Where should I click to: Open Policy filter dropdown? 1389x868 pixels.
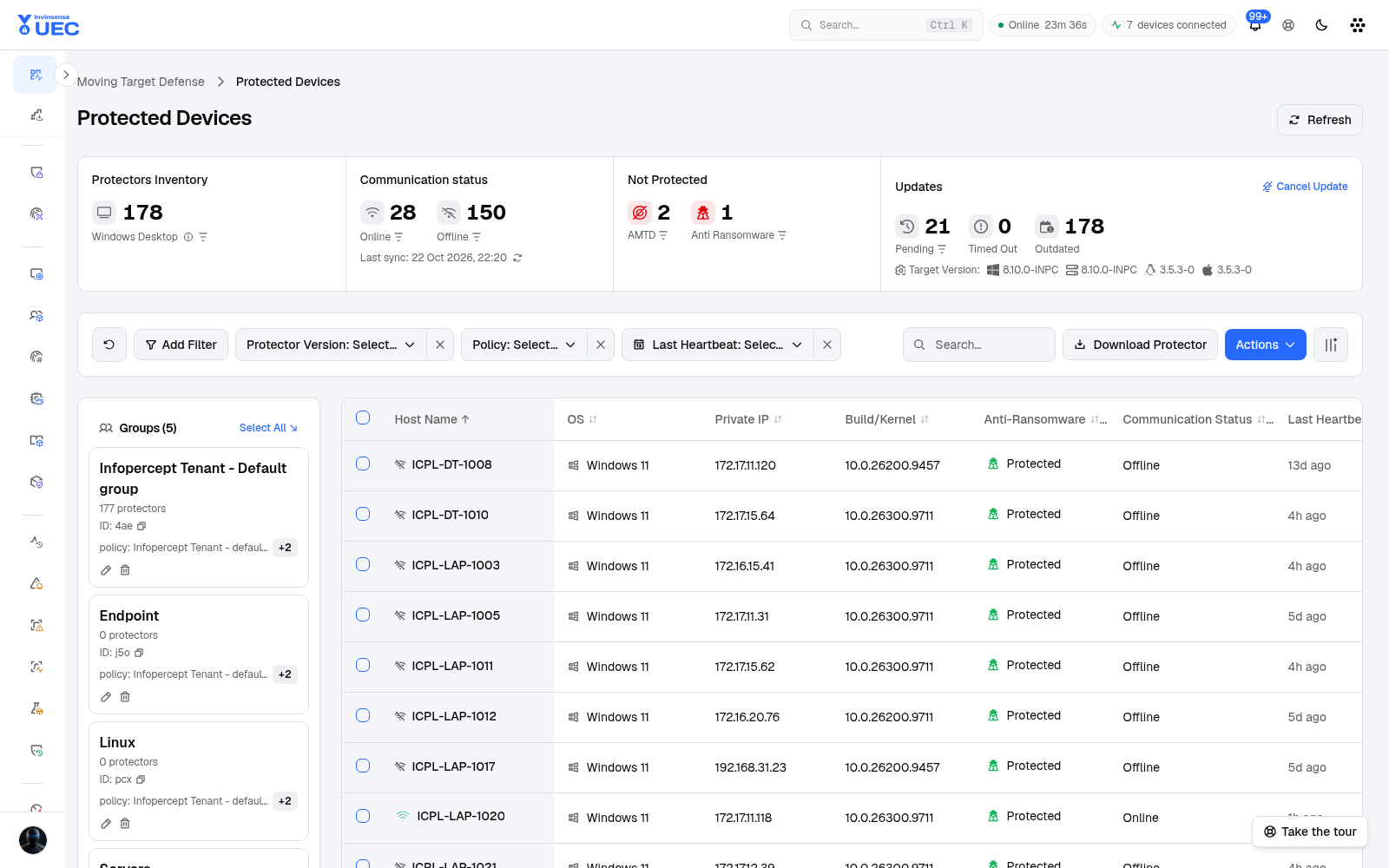click(x=524, y=345)
